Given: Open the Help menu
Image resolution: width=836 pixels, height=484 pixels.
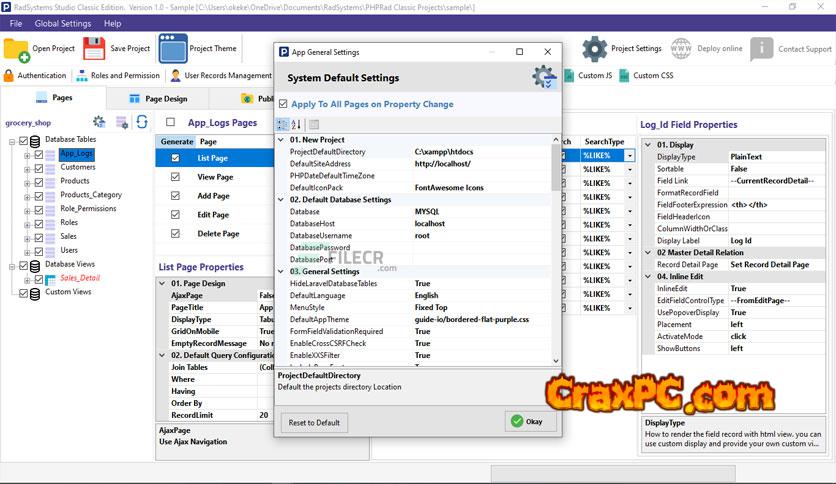Looking at the screenshot, I should [112, 23].
